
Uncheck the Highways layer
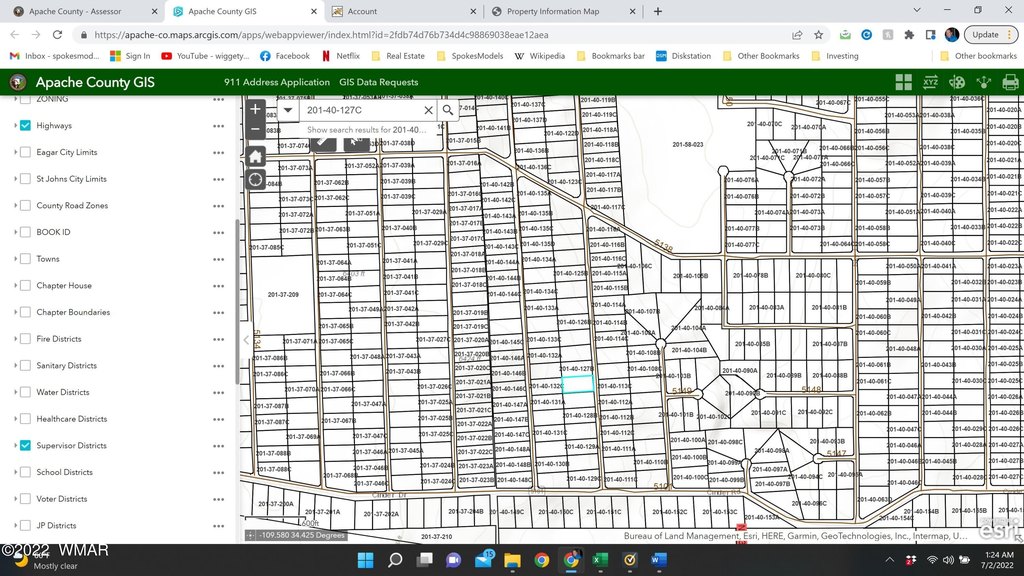click(26, 126)
